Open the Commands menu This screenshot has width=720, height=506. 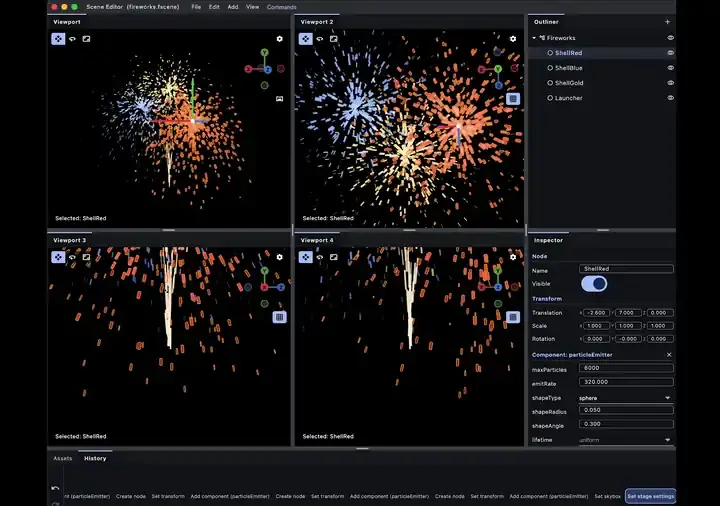(281, 7)
